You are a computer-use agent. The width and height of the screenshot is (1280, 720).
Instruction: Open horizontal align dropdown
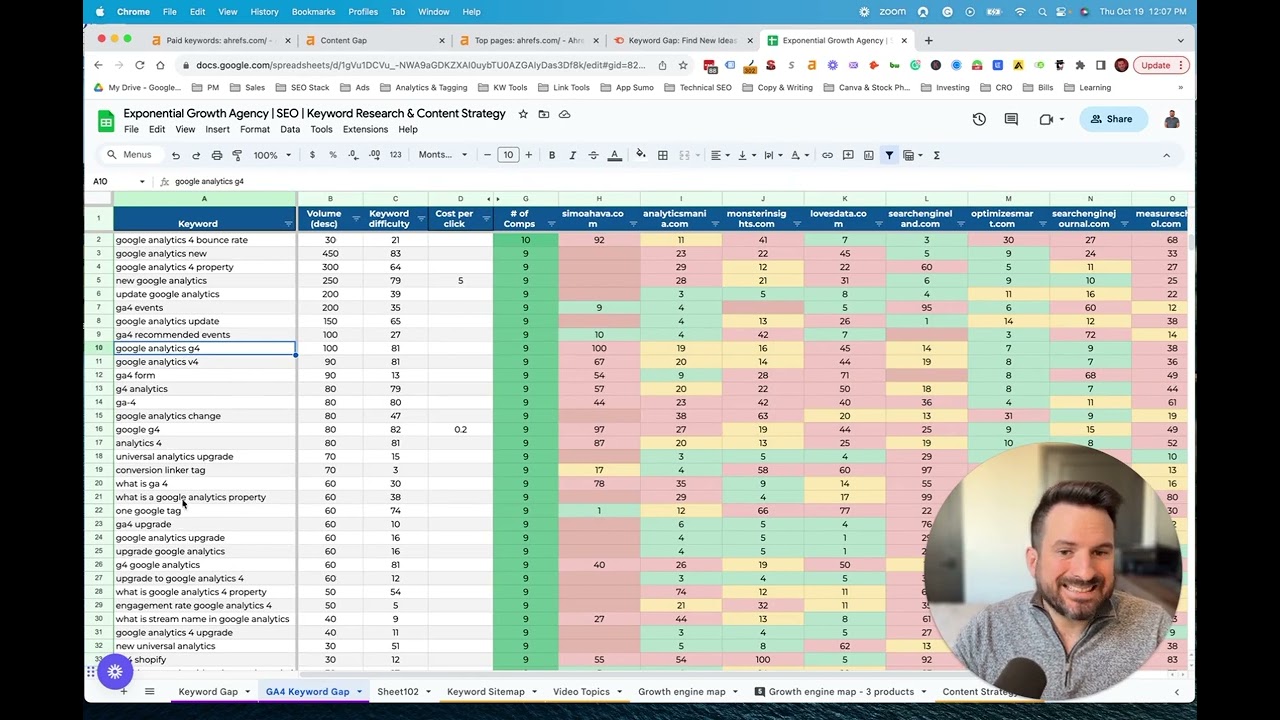[719, 155]
